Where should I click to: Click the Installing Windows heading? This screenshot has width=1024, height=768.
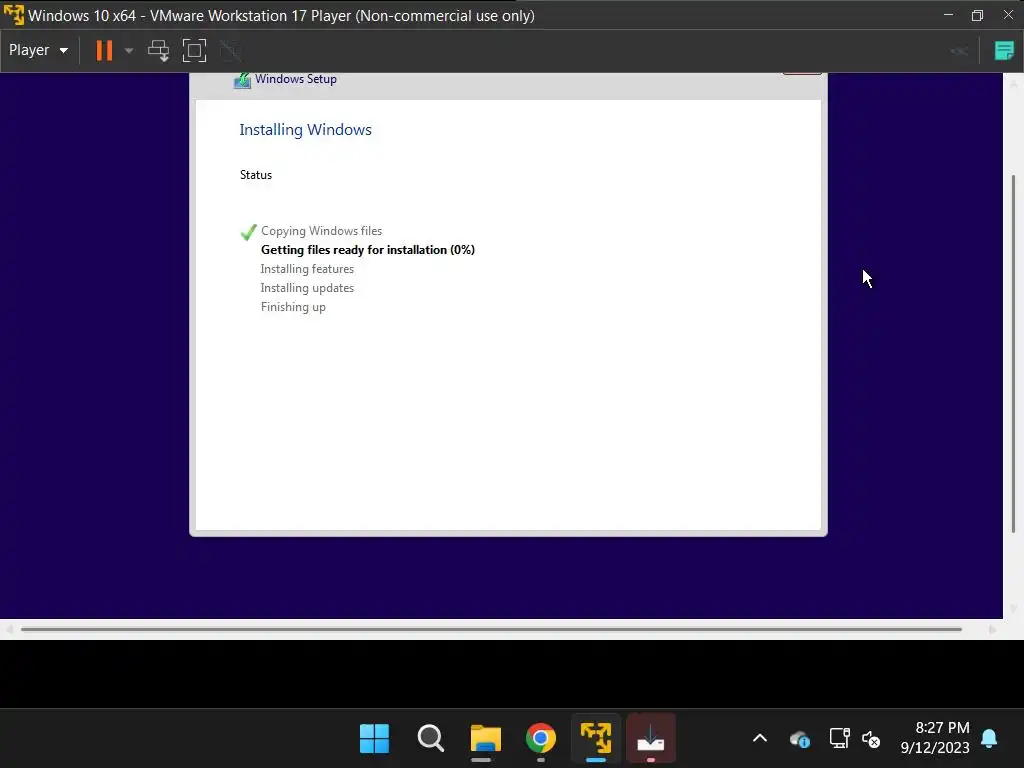tap(305, 129)
